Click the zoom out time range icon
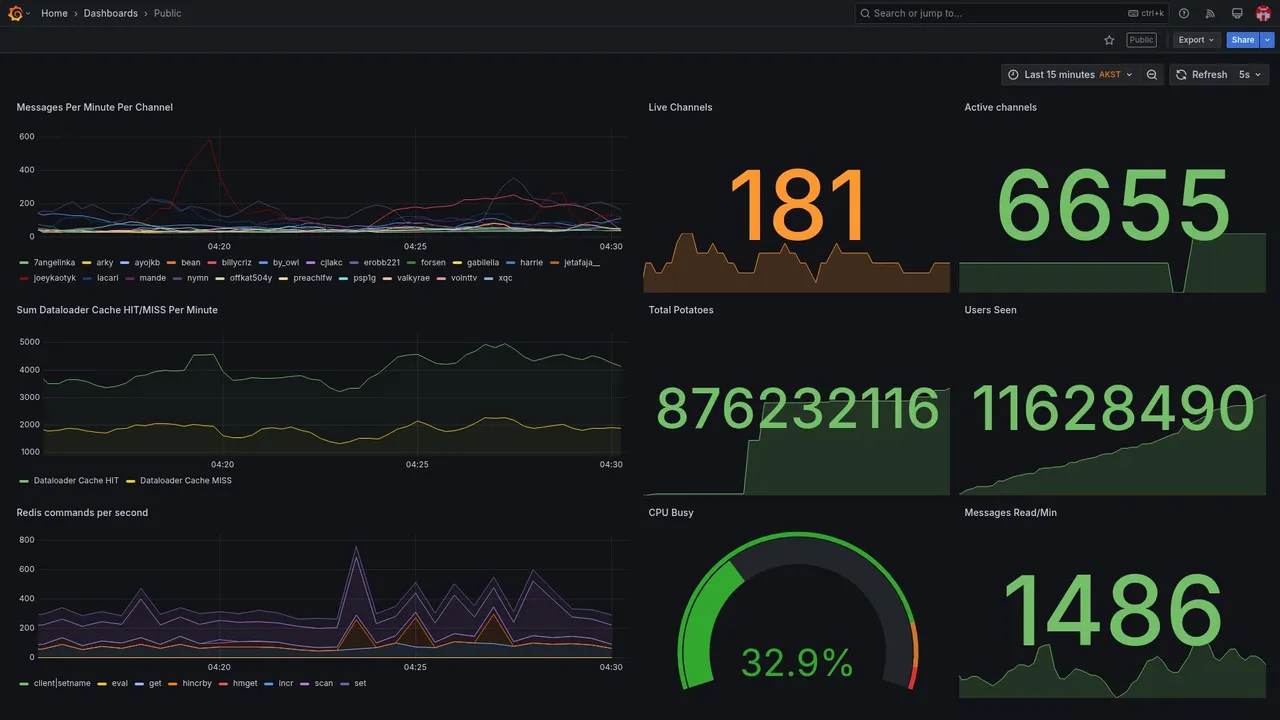Image resolution: width=1280 pixels, height=720 pixels. coord(1152,75)
